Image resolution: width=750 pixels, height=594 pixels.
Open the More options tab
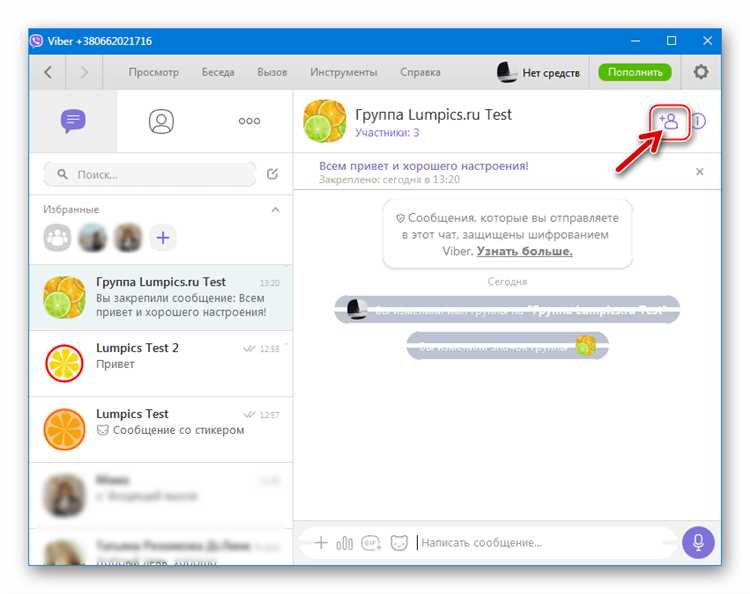[249, 121]
